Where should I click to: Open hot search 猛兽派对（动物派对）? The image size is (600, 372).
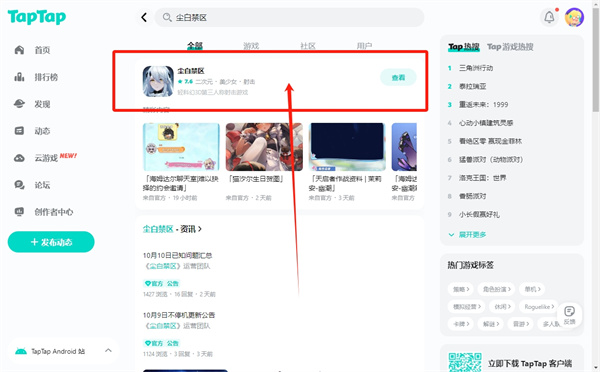491,160
